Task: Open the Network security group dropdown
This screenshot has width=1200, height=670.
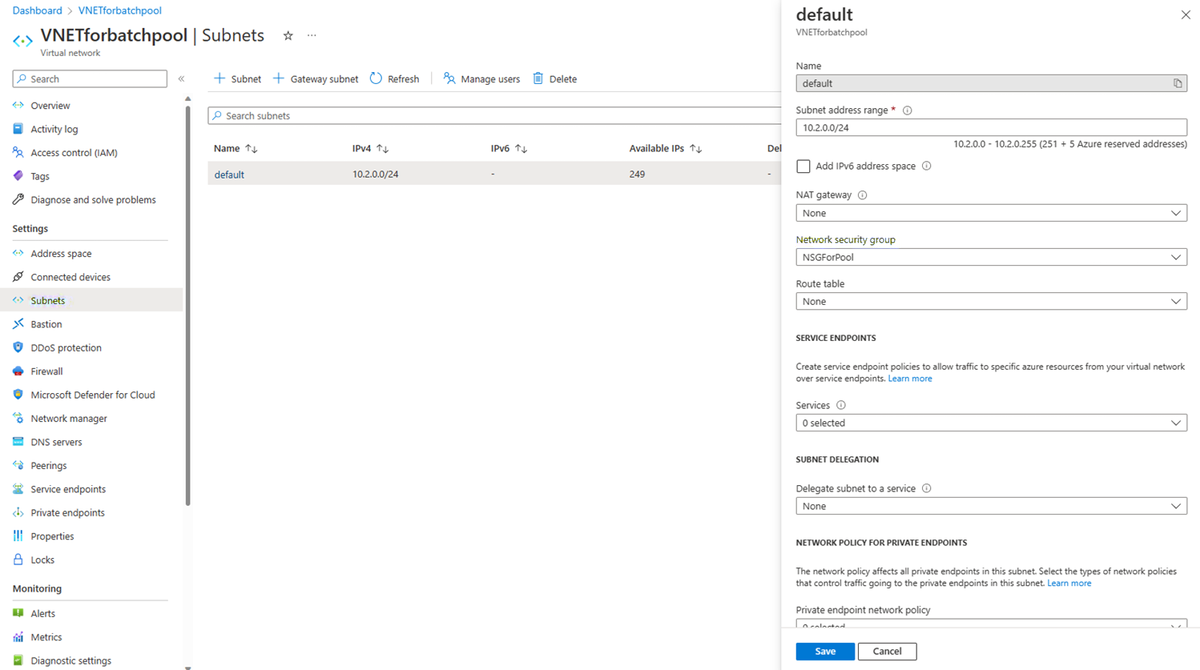Action: pyautogui.click(x=991, y=257)
